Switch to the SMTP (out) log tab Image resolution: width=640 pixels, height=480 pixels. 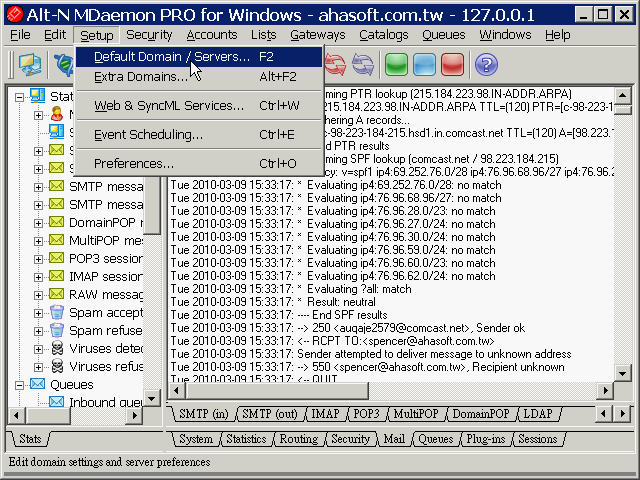(x=270, y=414)
